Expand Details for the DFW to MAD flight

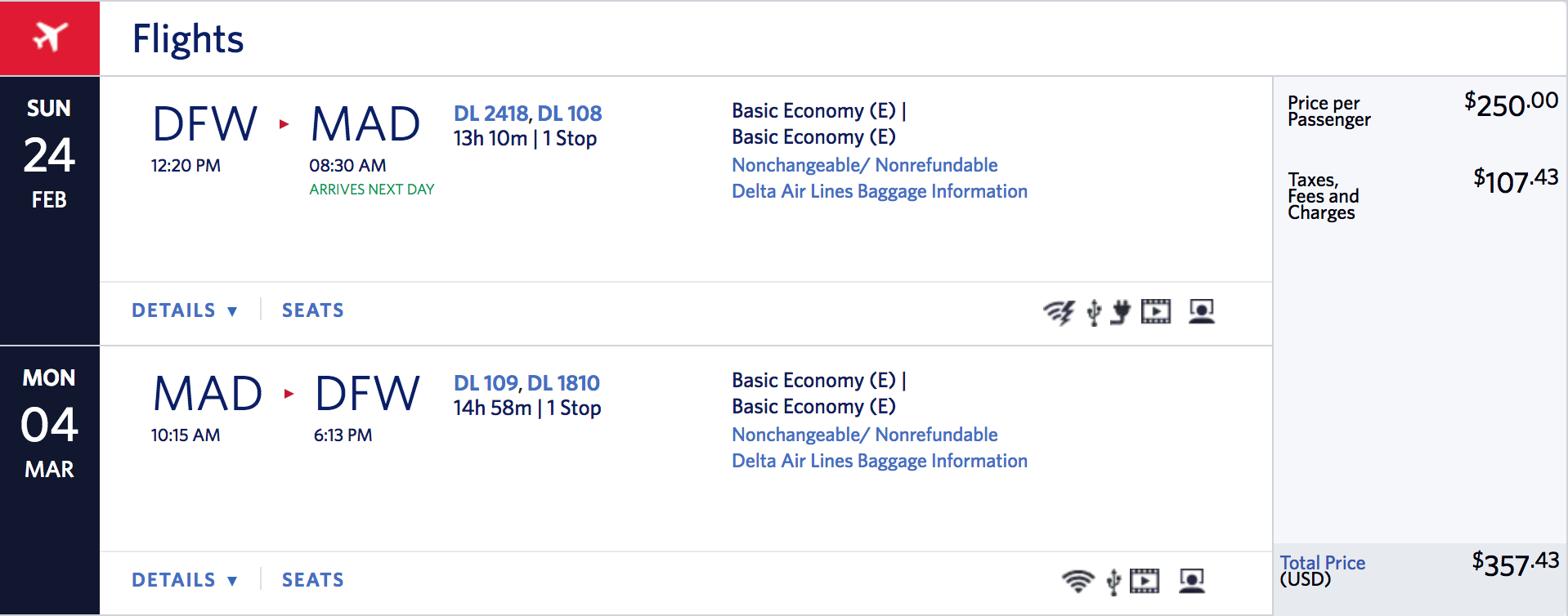click(x=185, y=310)
